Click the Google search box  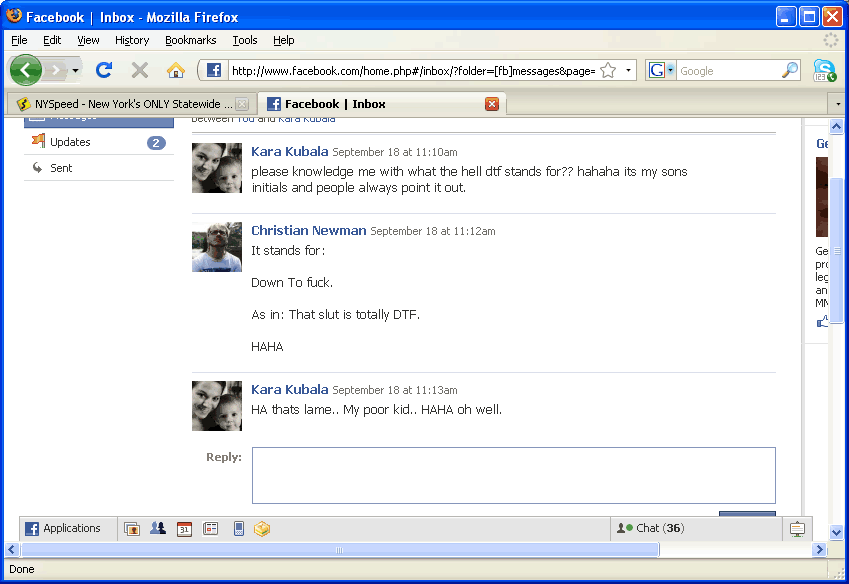729,71
